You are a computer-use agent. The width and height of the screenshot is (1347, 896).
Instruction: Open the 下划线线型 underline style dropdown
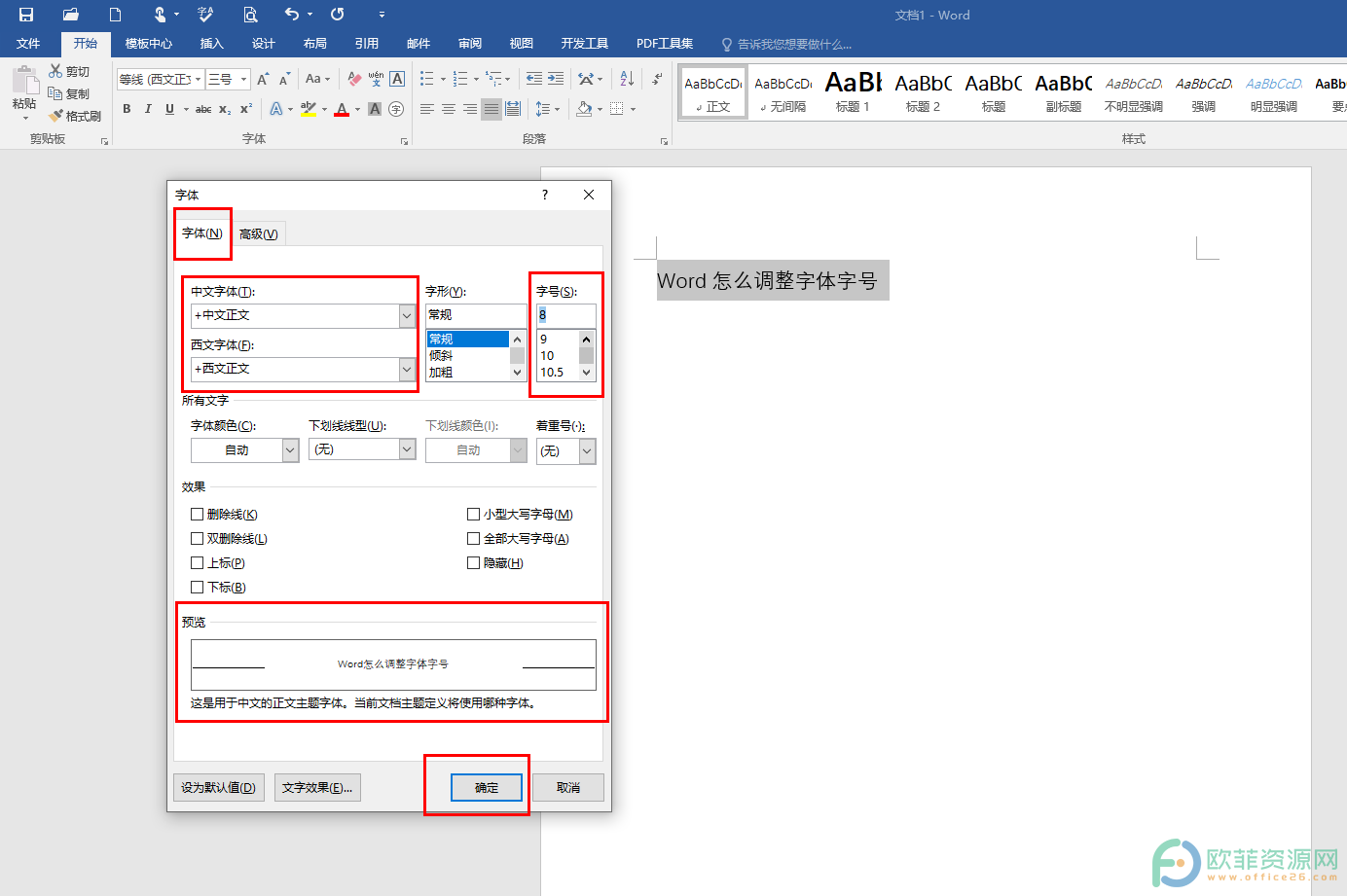point(407,448)
